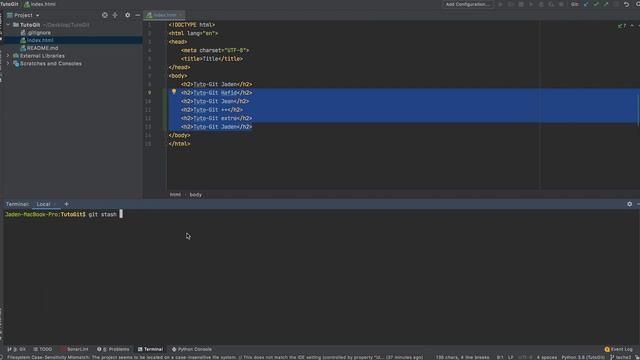Click the Git push arrow icon

click(x=606, y=4)
